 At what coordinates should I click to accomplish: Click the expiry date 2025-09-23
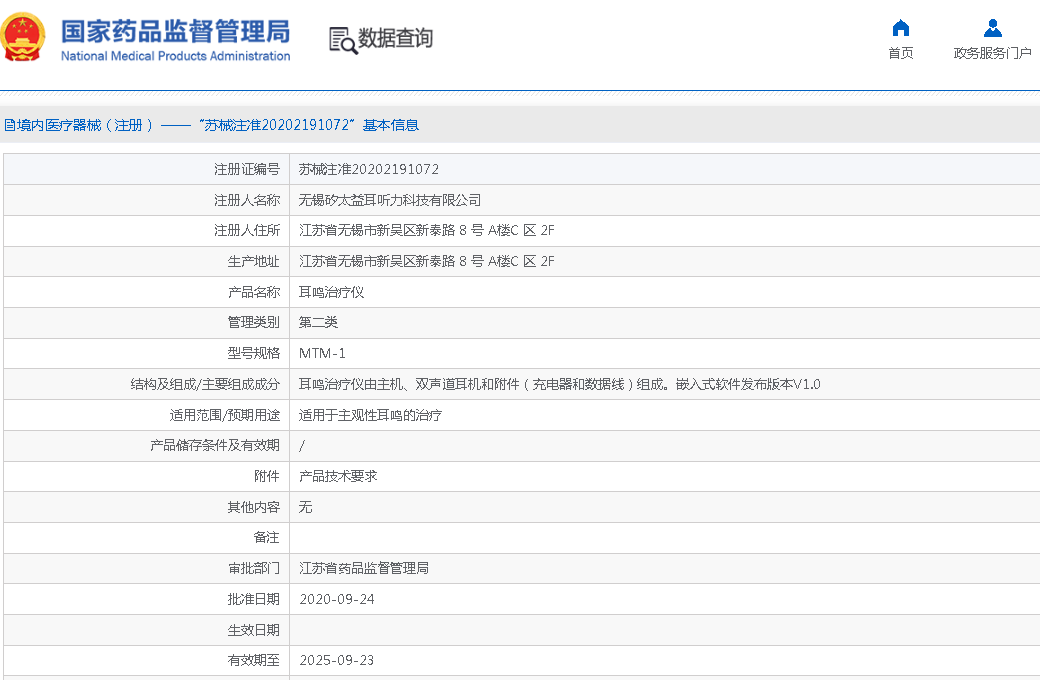tap(337, 660)
